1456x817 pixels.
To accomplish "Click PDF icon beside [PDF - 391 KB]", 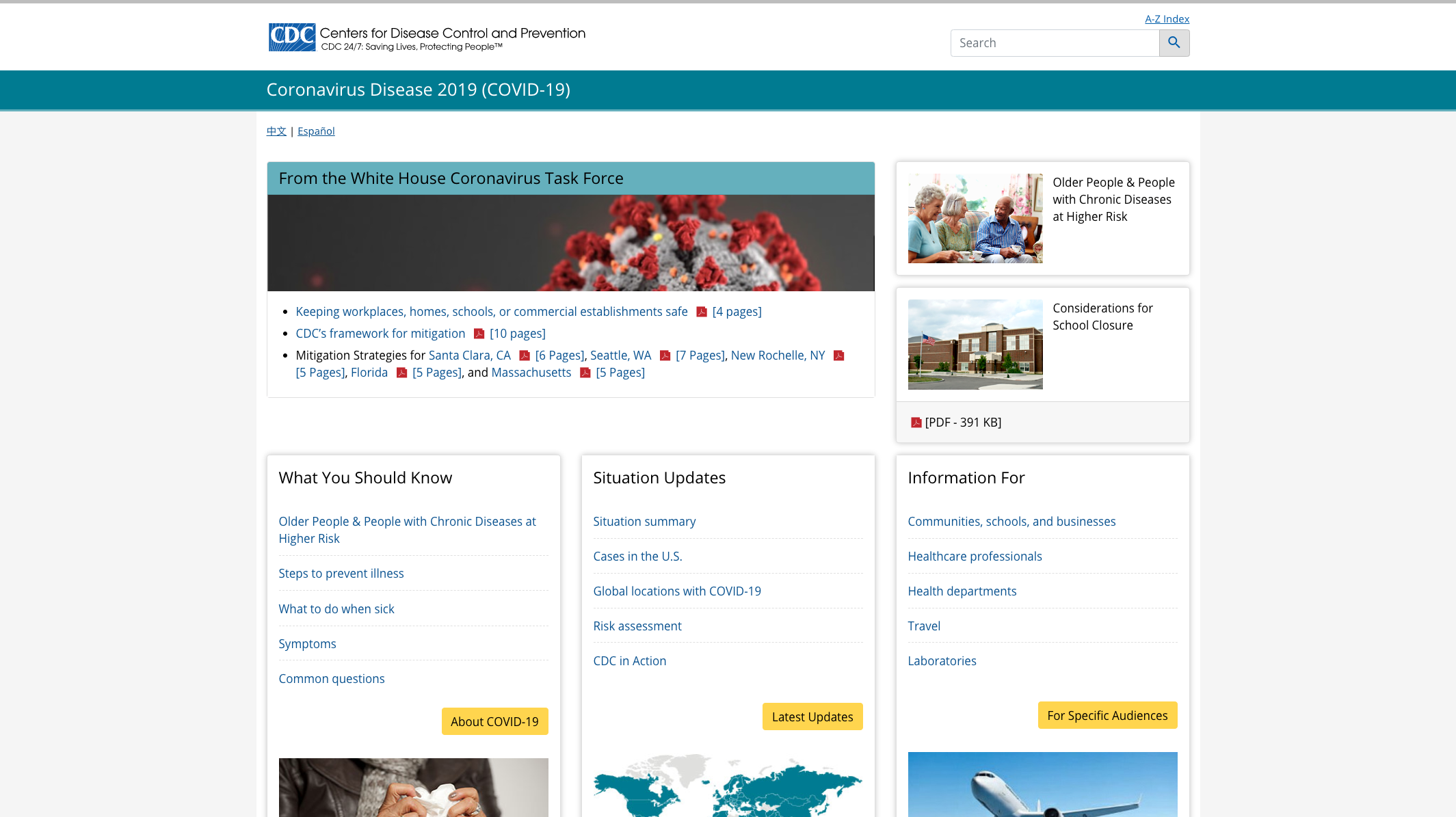I will (x=916, y=423).
